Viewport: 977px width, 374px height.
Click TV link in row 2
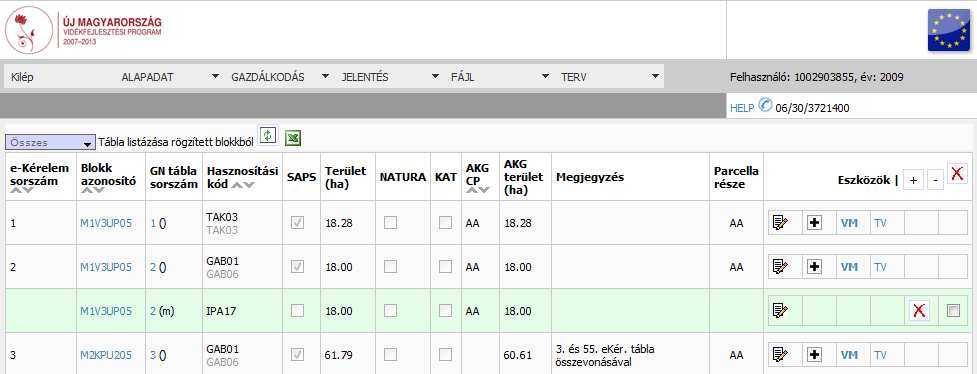click(x=880, y=267)
